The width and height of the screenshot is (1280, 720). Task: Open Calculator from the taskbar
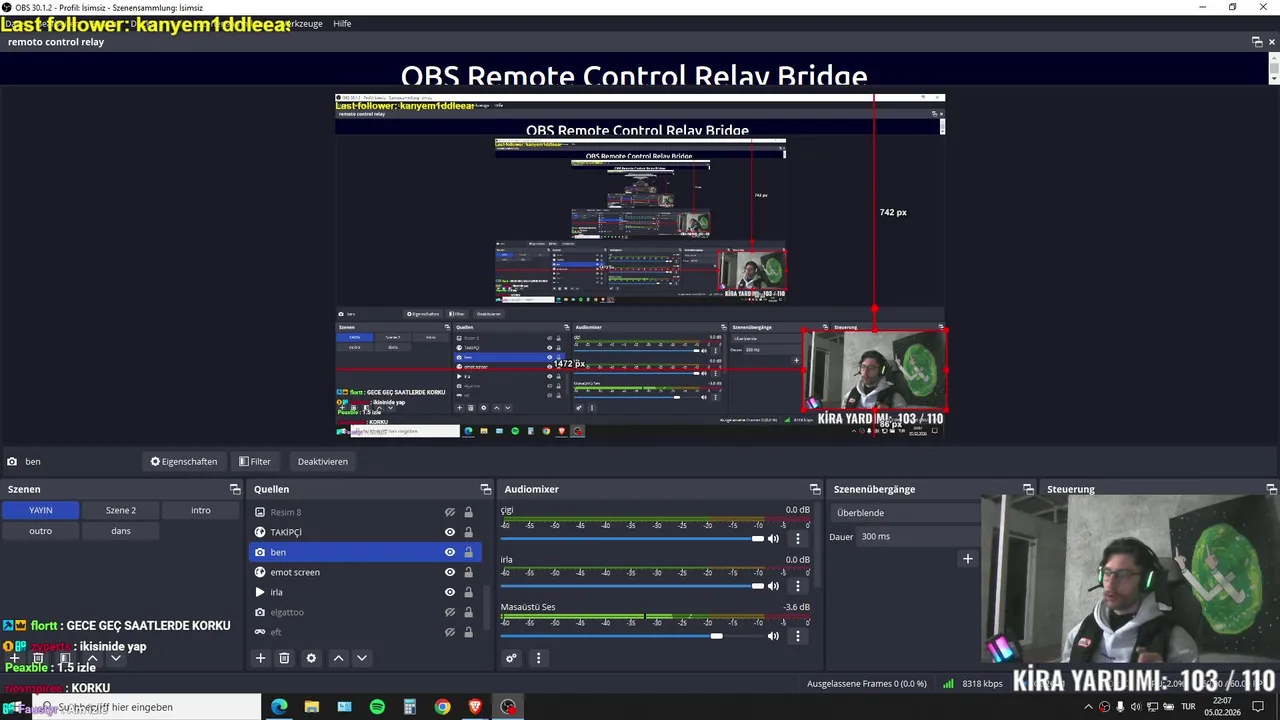410,707
